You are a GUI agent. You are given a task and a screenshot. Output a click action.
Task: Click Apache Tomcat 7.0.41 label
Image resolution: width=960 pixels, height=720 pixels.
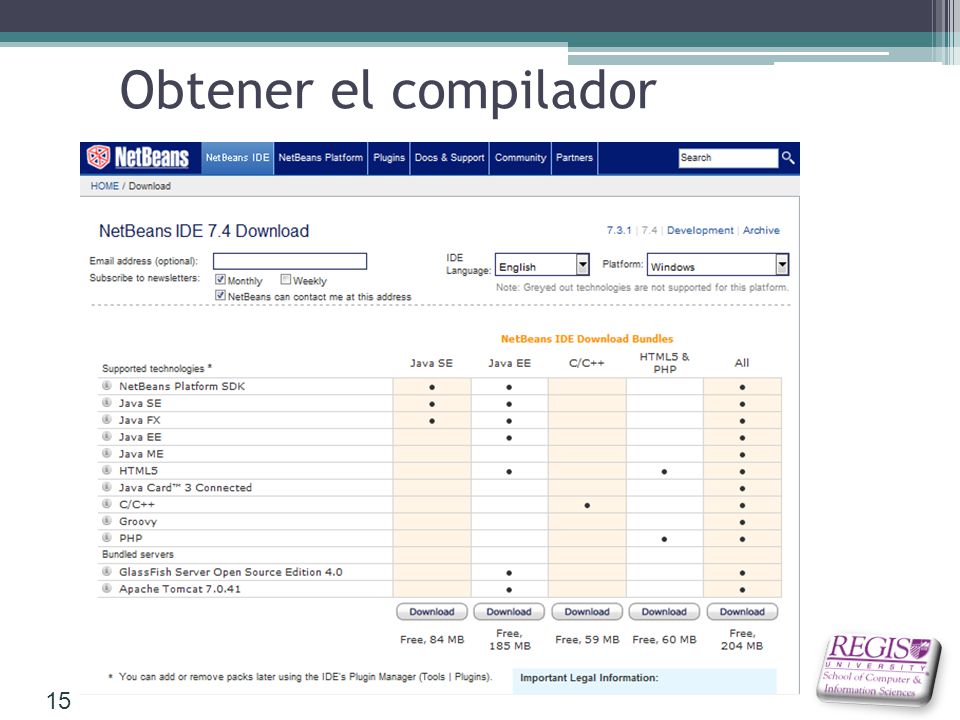coord(180,589)
